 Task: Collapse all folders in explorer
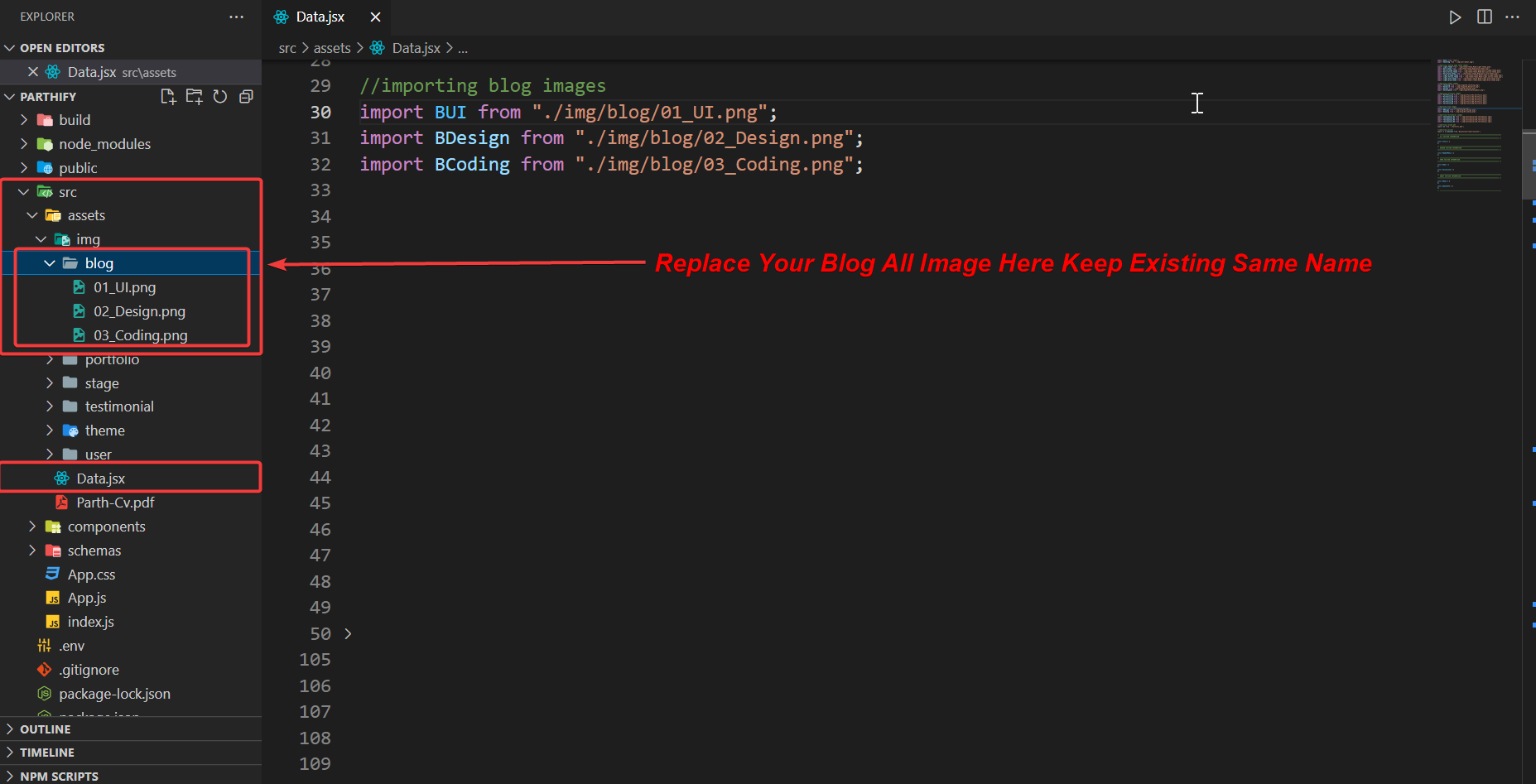(246, 97)
